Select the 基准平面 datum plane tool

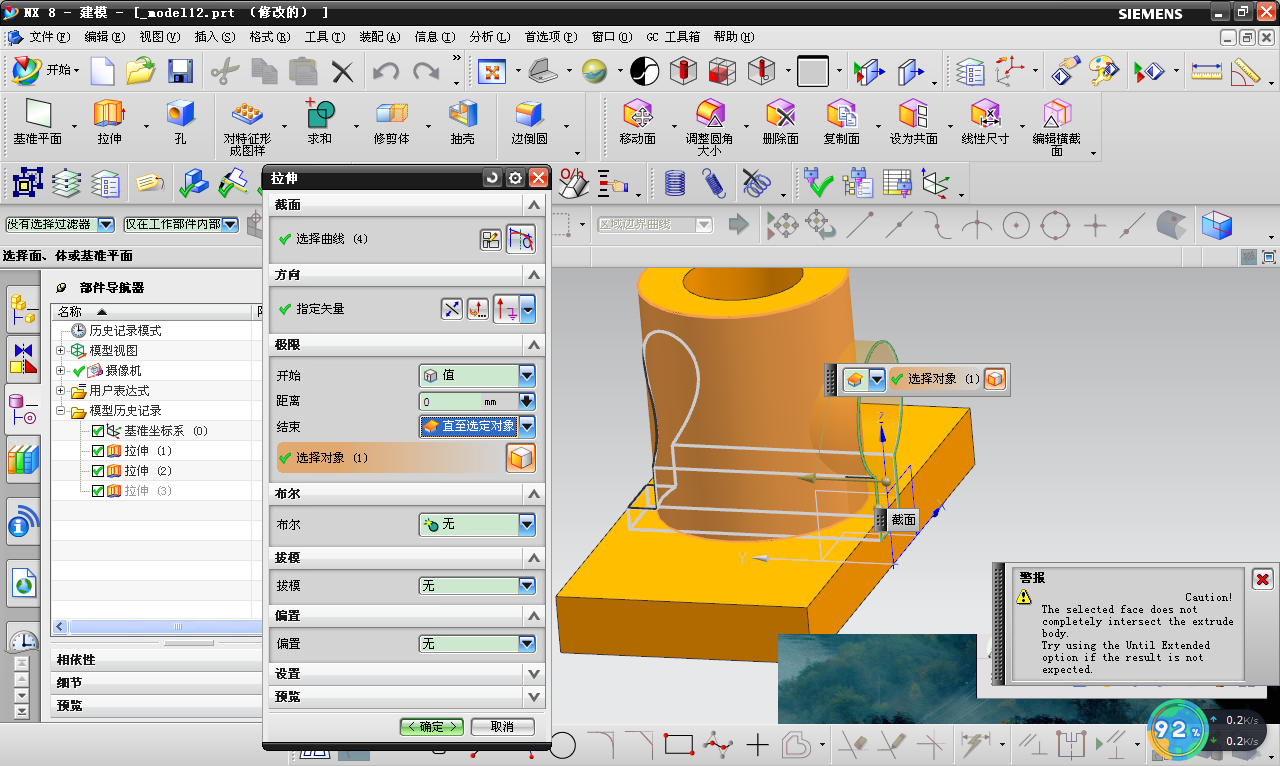tap(37, 122)
